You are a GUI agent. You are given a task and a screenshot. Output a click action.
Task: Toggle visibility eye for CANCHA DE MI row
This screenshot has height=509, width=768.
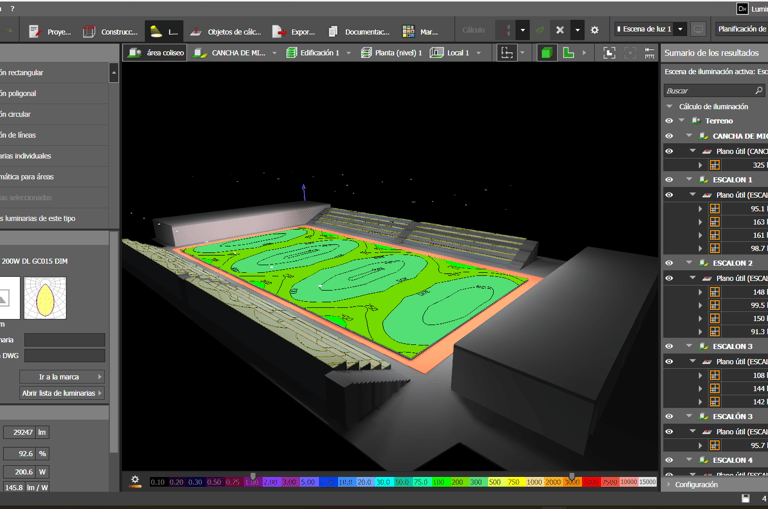click(669, 136)
